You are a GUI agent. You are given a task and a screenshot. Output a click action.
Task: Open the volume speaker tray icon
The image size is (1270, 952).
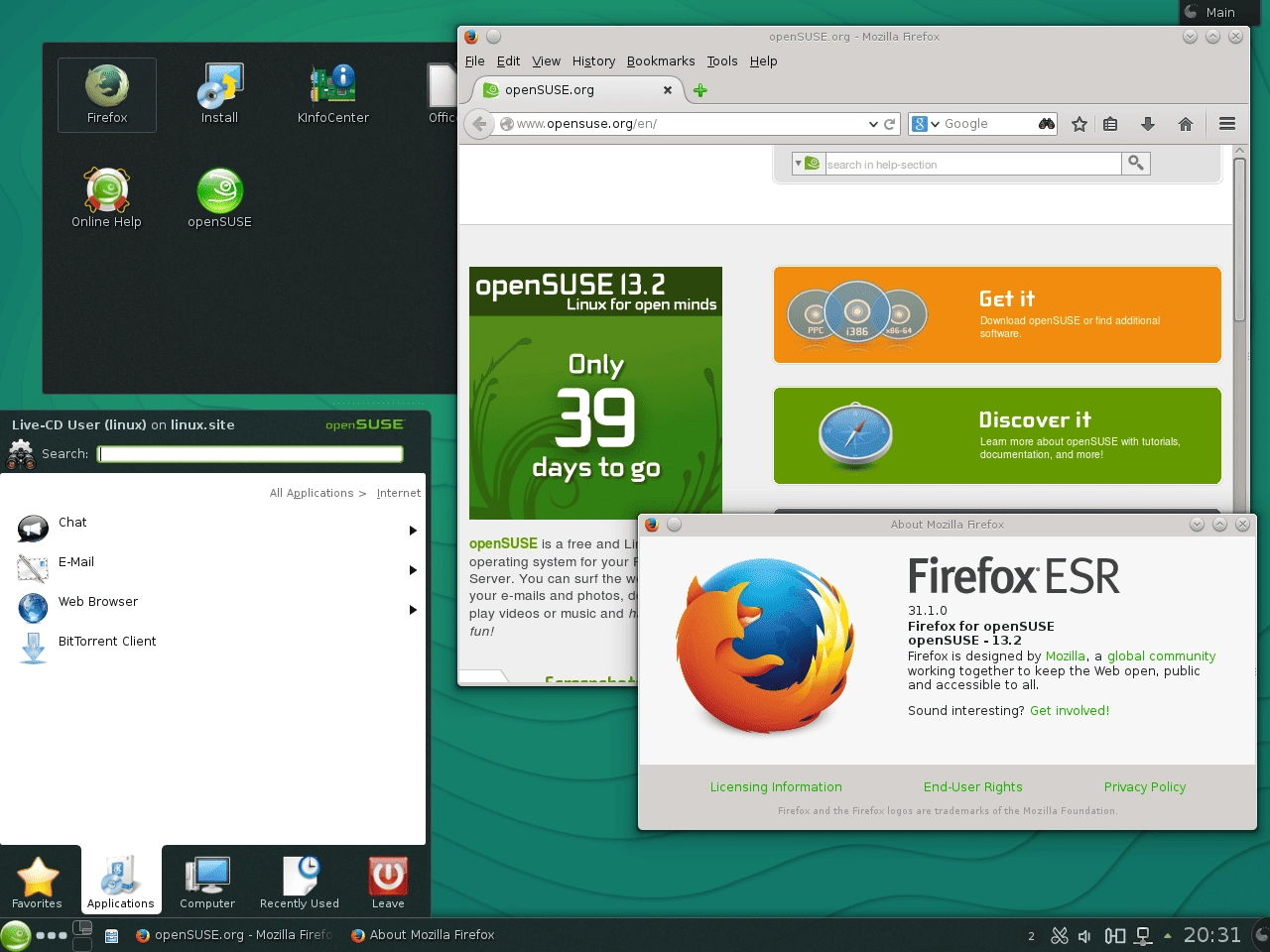[x=1084, y=935]
